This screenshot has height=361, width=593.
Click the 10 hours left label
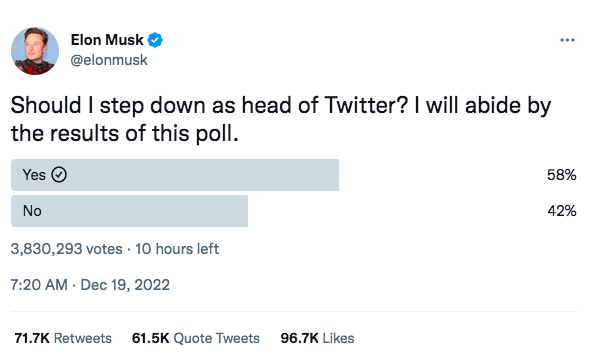coord(177,249)
